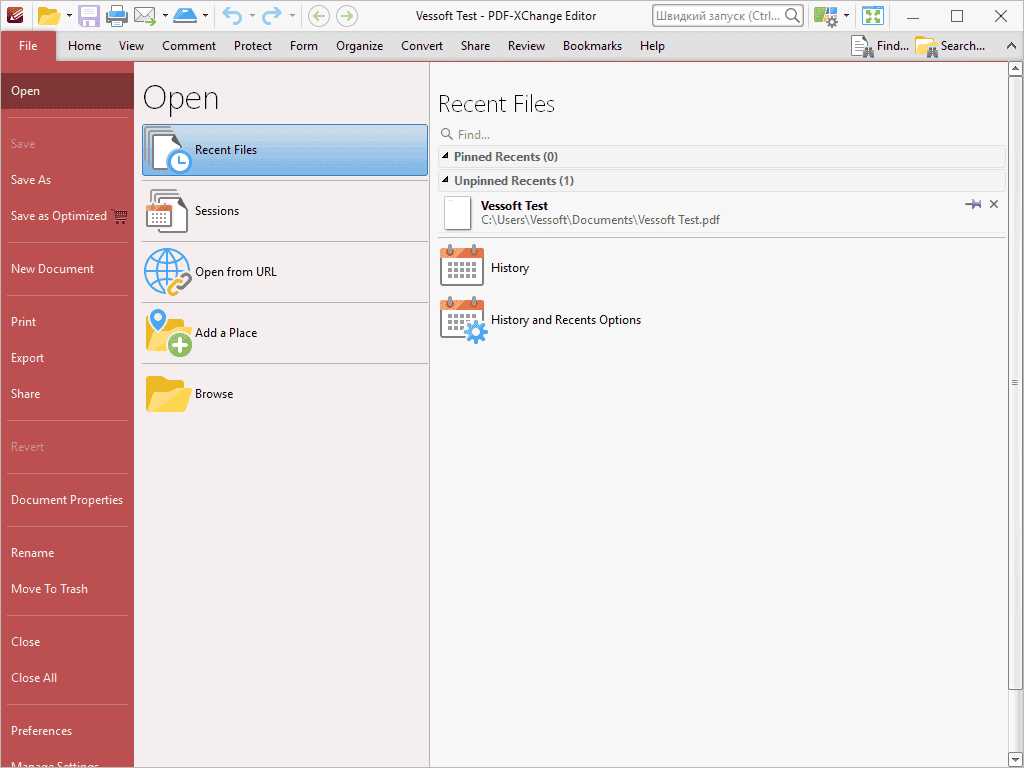The height and width of the screenshot is (768, 1024).
Task: Click the Print icon in quick toolbar
Action: pos(116,16)
